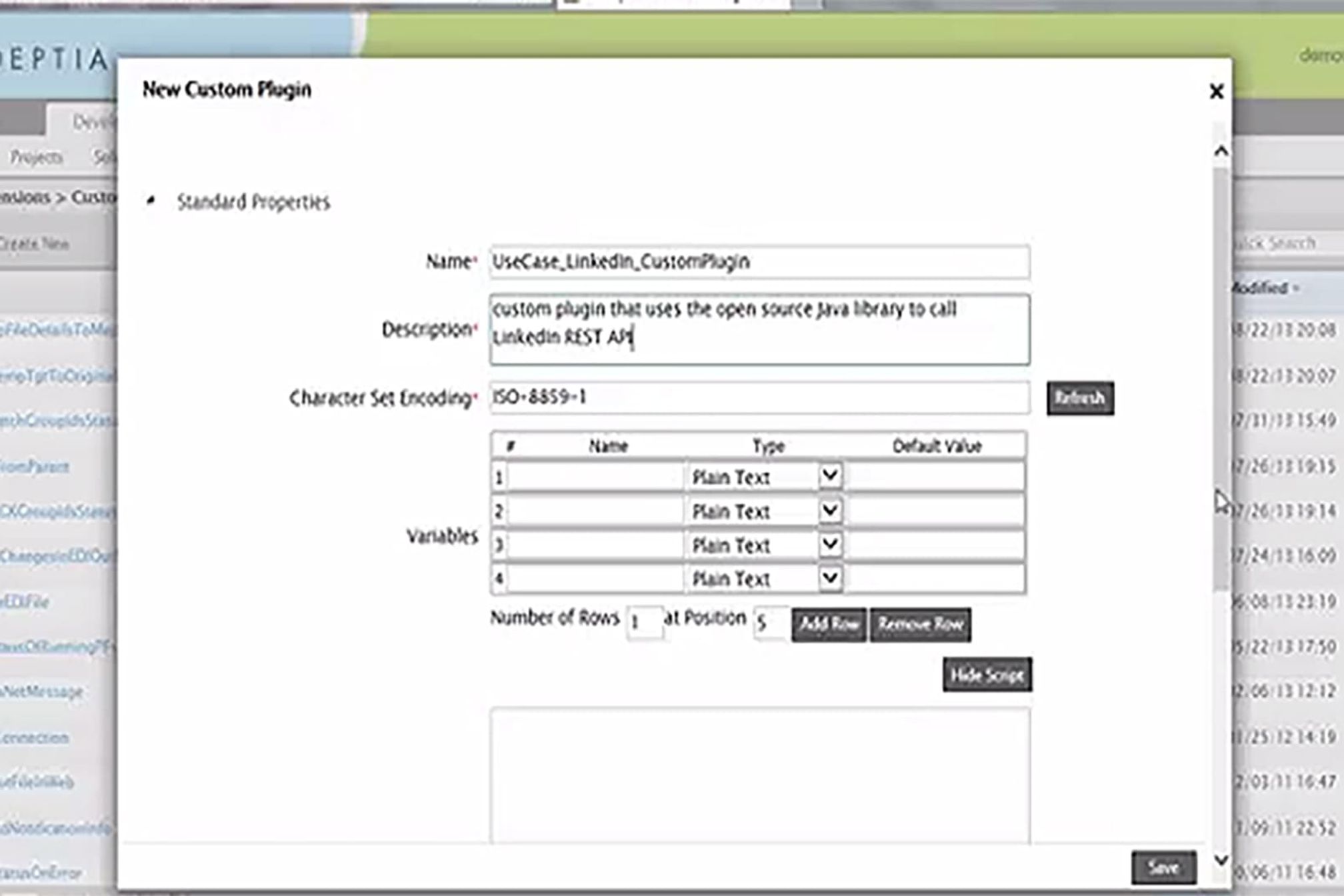
Task: Open Type dropdown for variable row 3
Action: click(x=829, y=545)
